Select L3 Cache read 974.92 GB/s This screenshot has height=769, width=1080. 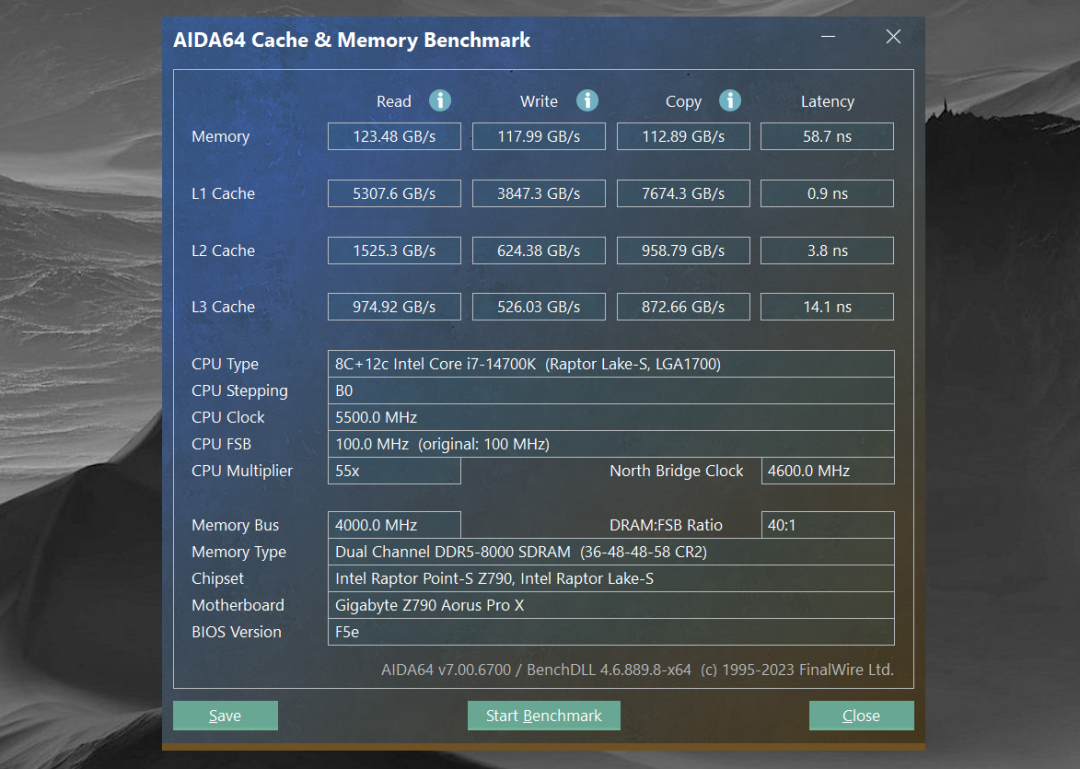pyautogui.click(x=394, y=307)
